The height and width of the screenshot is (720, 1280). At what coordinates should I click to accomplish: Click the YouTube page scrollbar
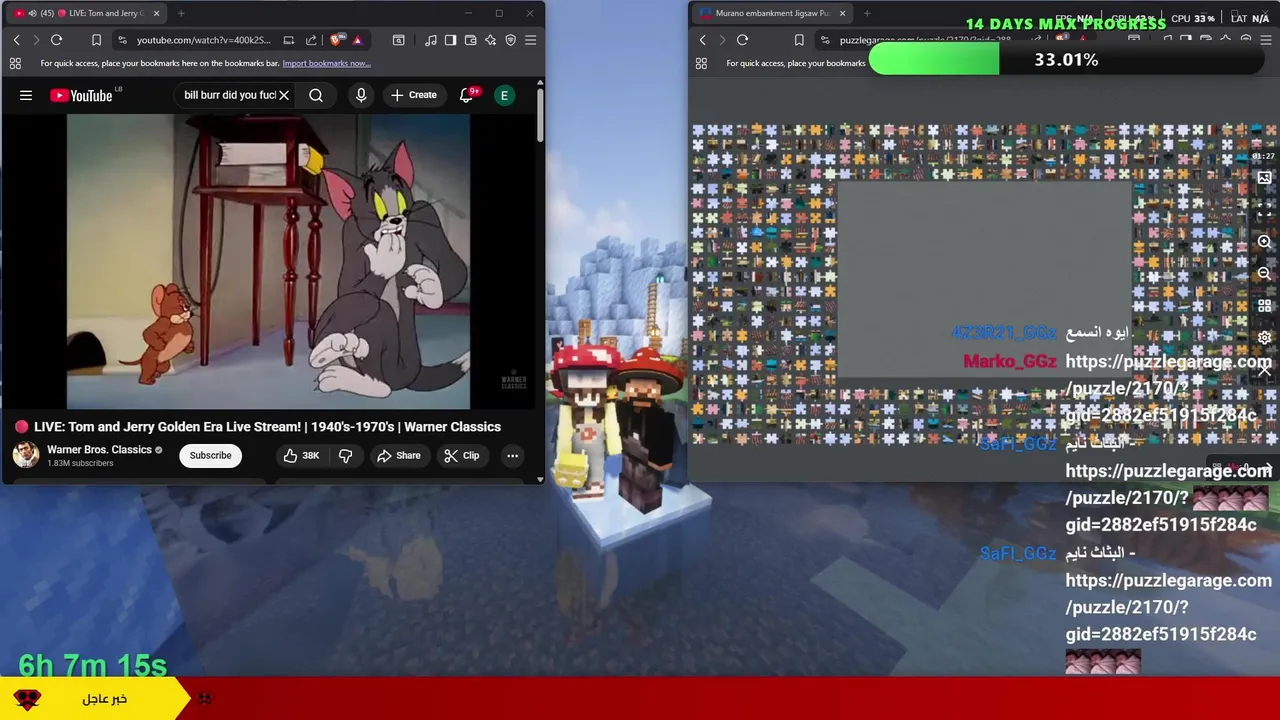(x=540, y=115)
